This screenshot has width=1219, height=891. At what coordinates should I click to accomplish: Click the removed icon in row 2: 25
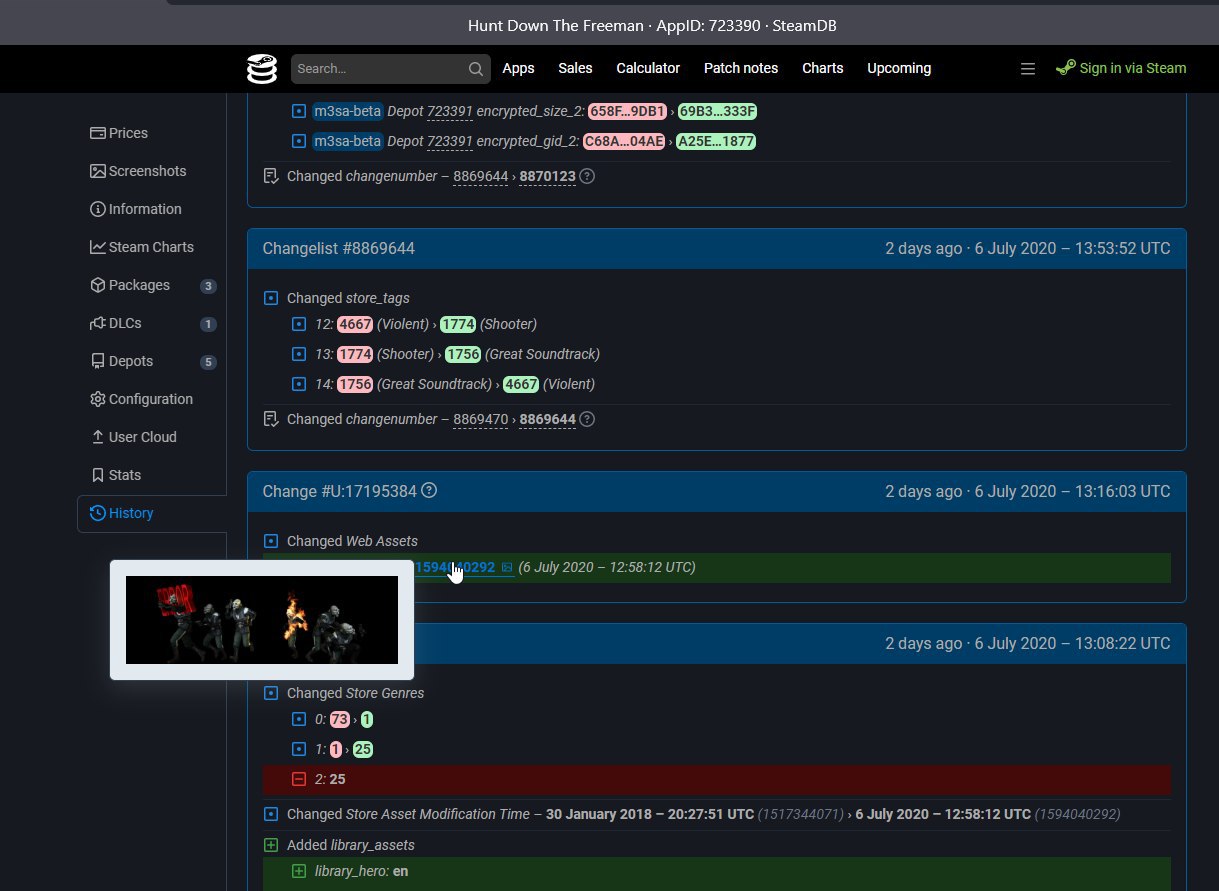click(299, 779)
